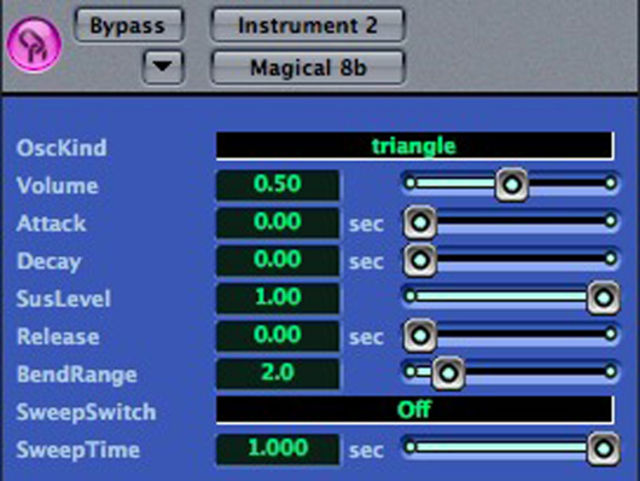Click the SweepTime slider thumb
640x481 pixels.
[x=603, y=449]
